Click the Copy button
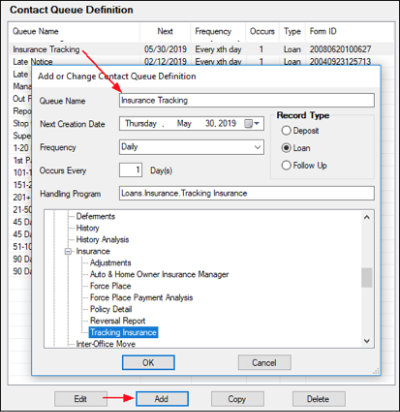This screenshot has width=400, height=412. [x=237, y=399]
